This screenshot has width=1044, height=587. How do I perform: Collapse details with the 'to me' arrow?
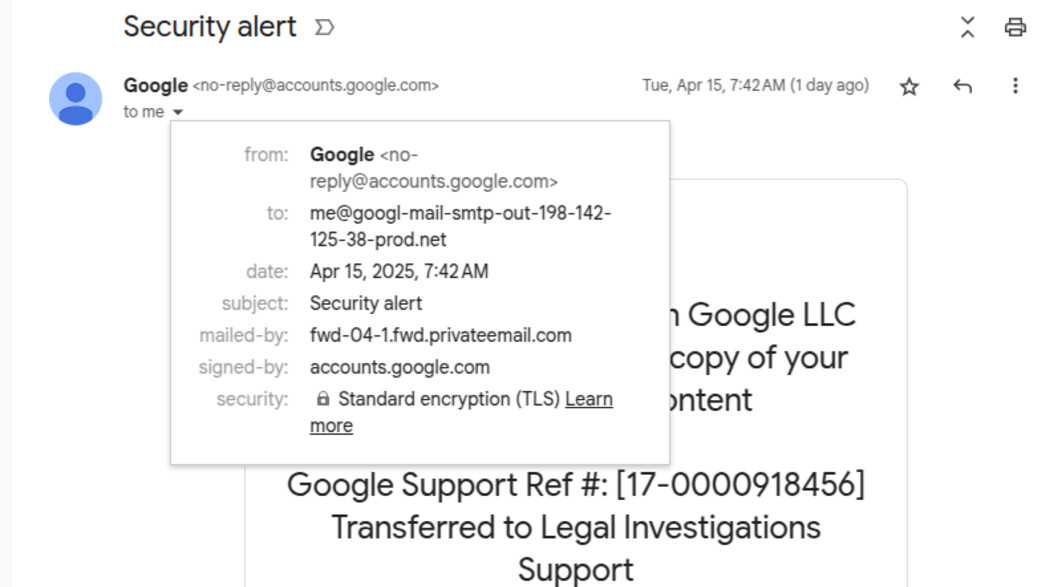pos(178,112)
